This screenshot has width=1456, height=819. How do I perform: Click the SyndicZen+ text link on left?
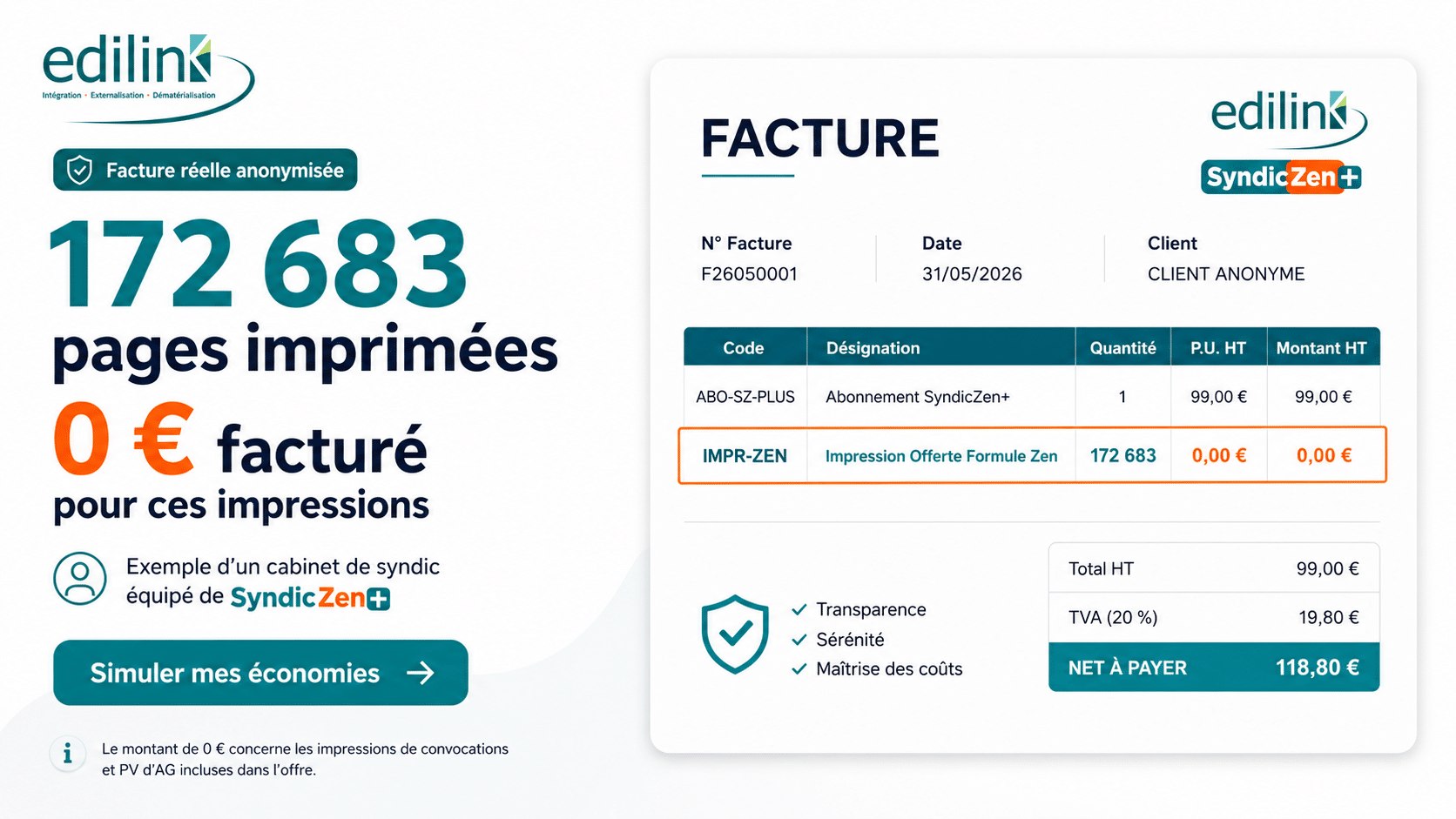(310, 598)
